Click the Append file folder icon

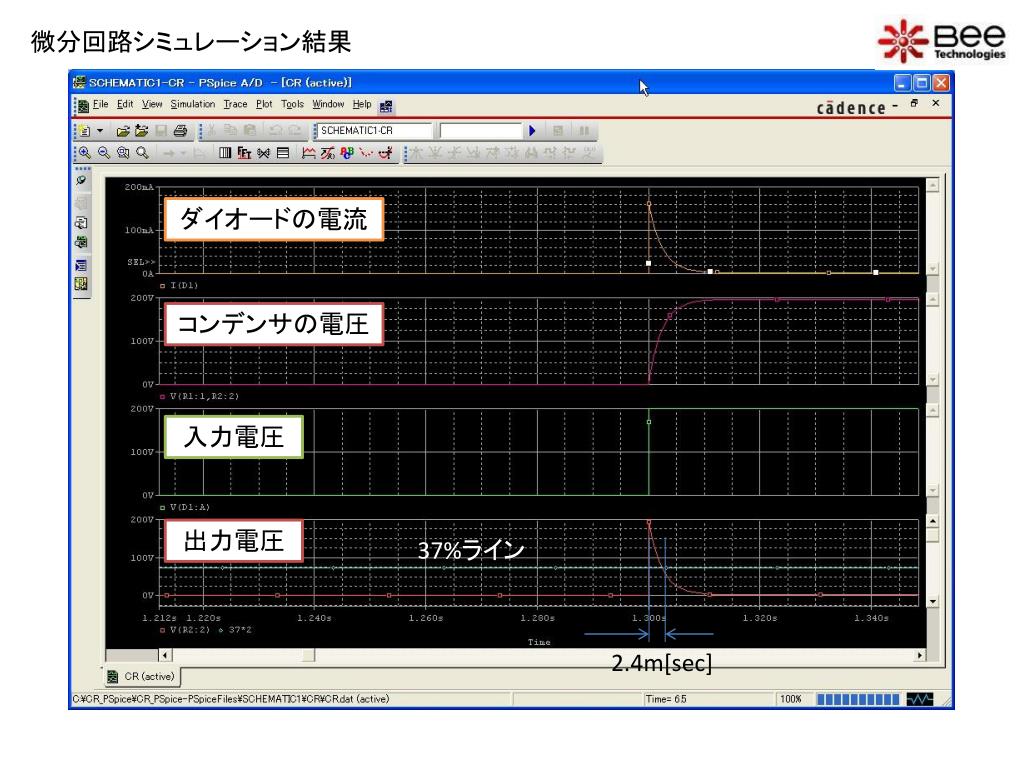coord(141,131)
